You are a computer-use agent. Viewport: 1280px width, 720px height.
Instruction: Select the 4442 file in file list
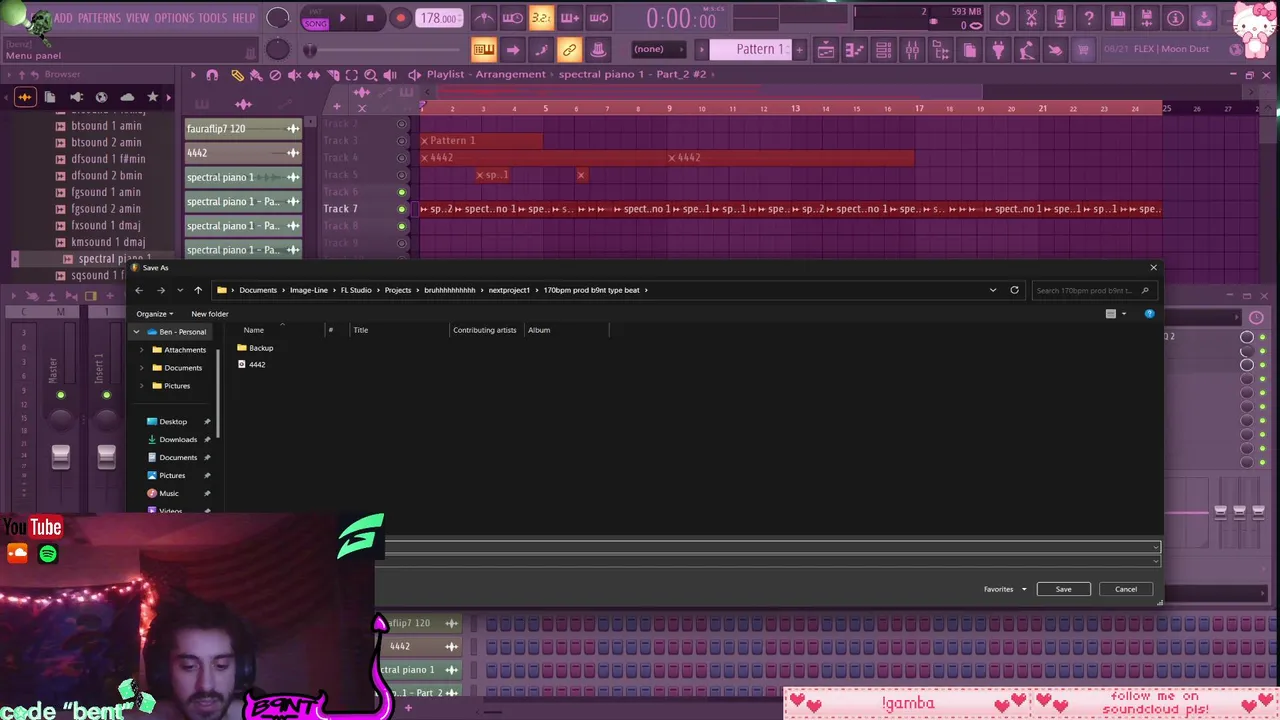(251, 365)
